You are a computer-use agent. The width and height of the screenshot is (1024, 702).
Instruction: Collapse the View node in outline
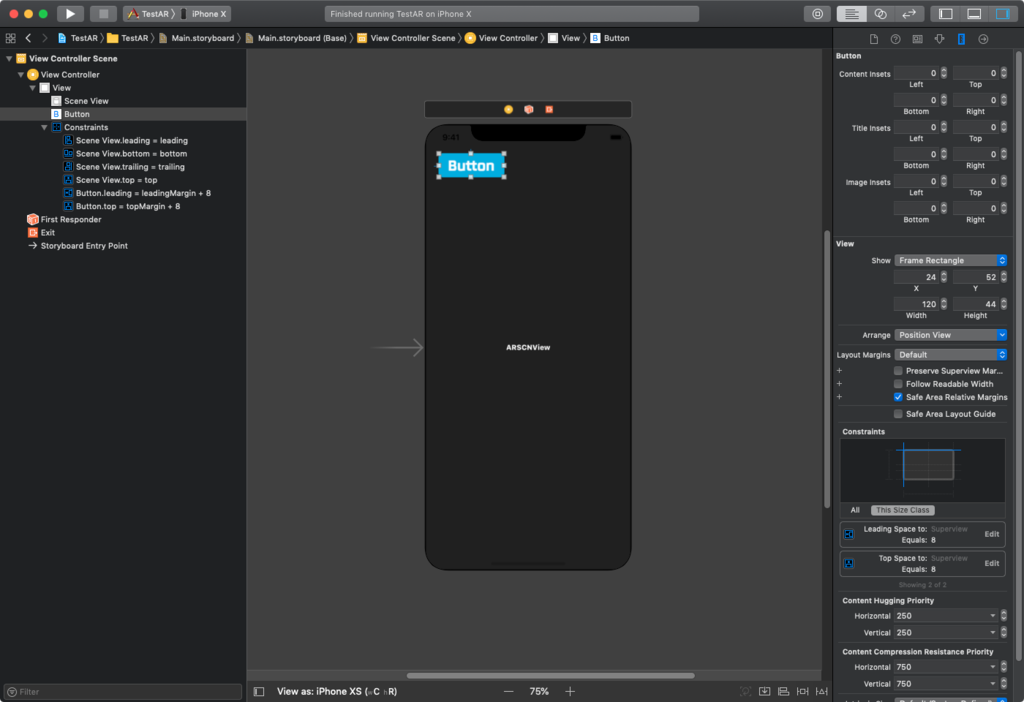(32, 88)
